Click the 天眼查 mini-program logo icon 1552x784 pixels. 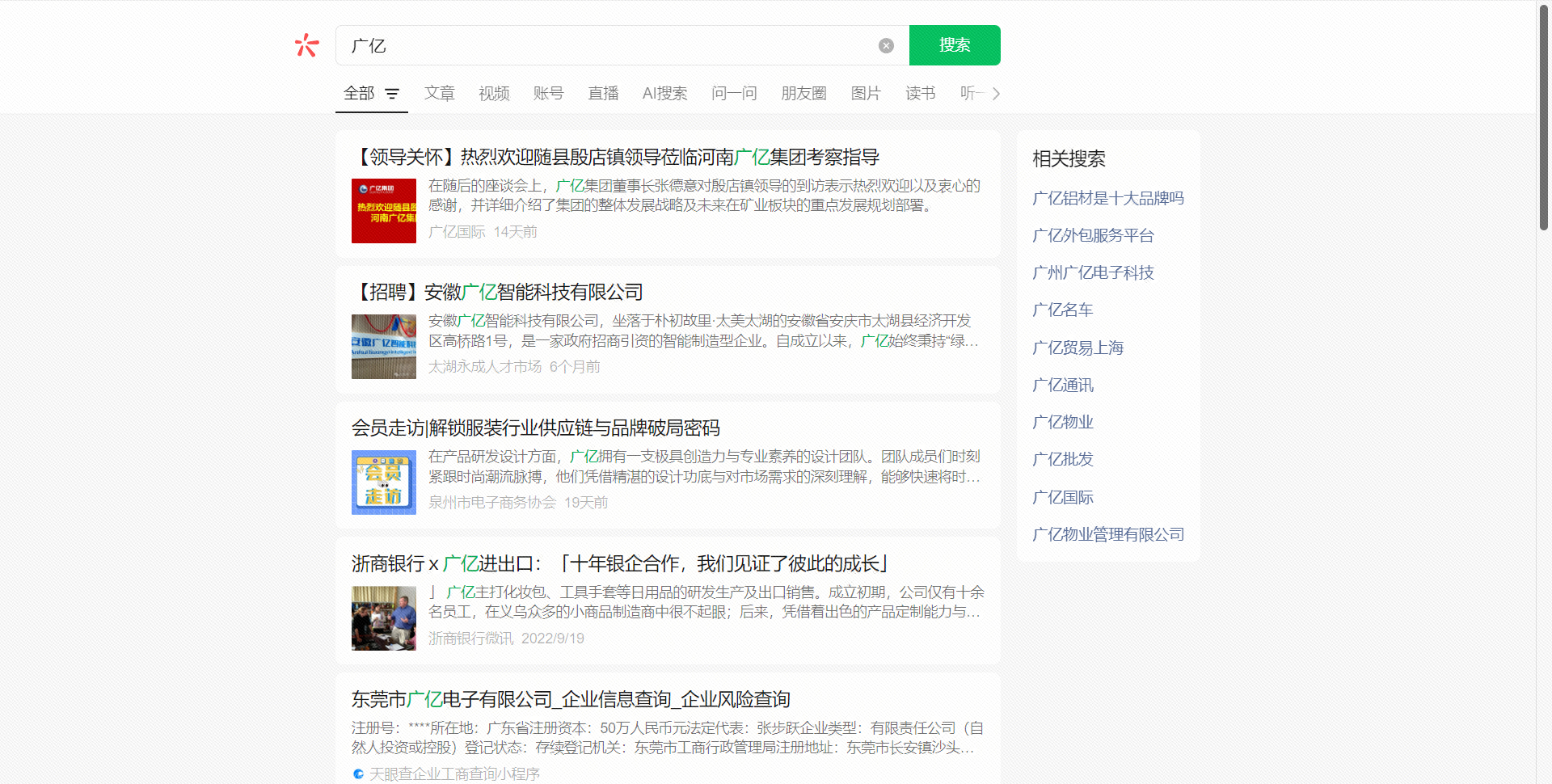pos(358,774)
